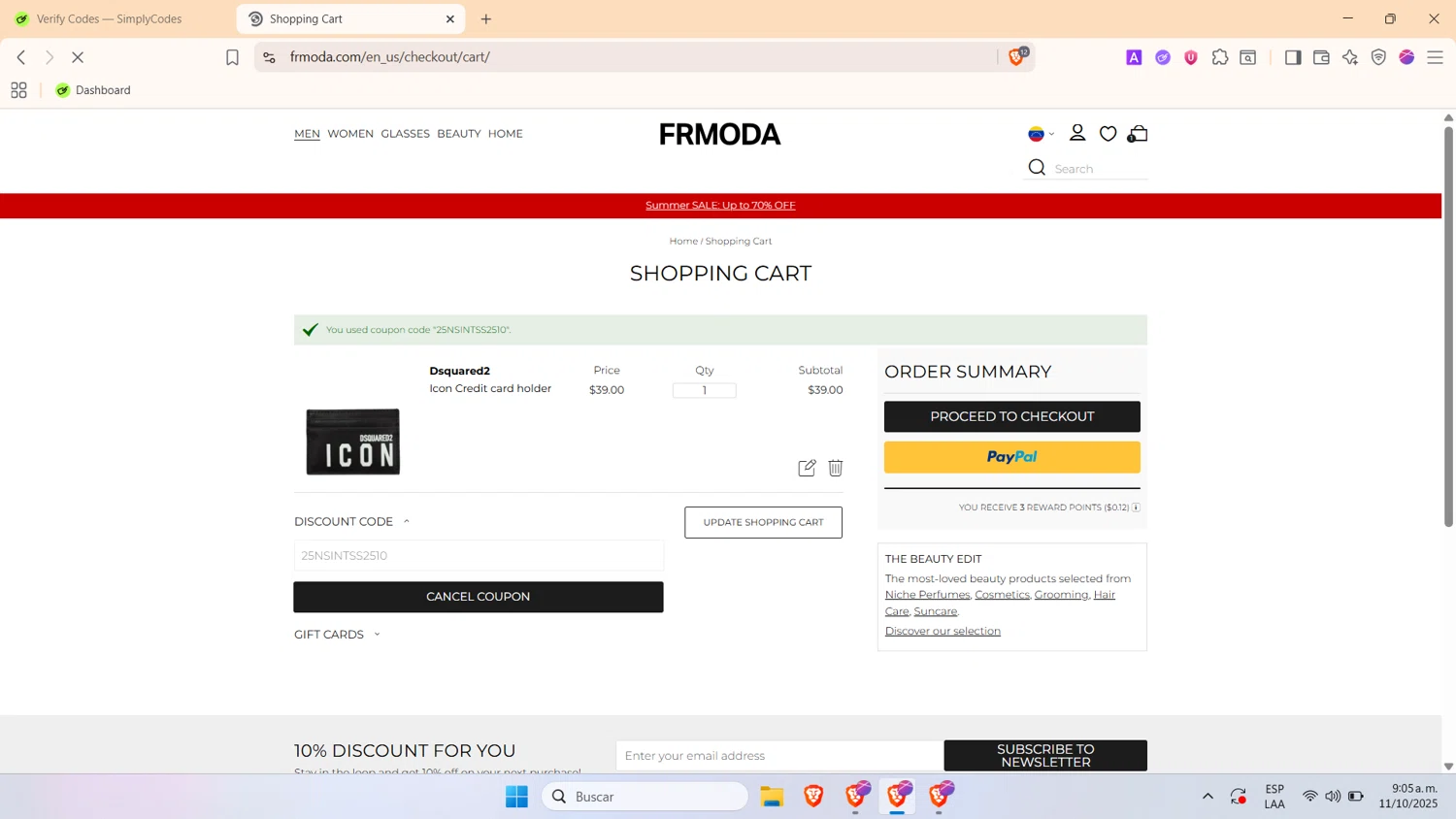Click the edit item icon for card holder
Screen dimensions: 1456x819
tap(807, 468)
